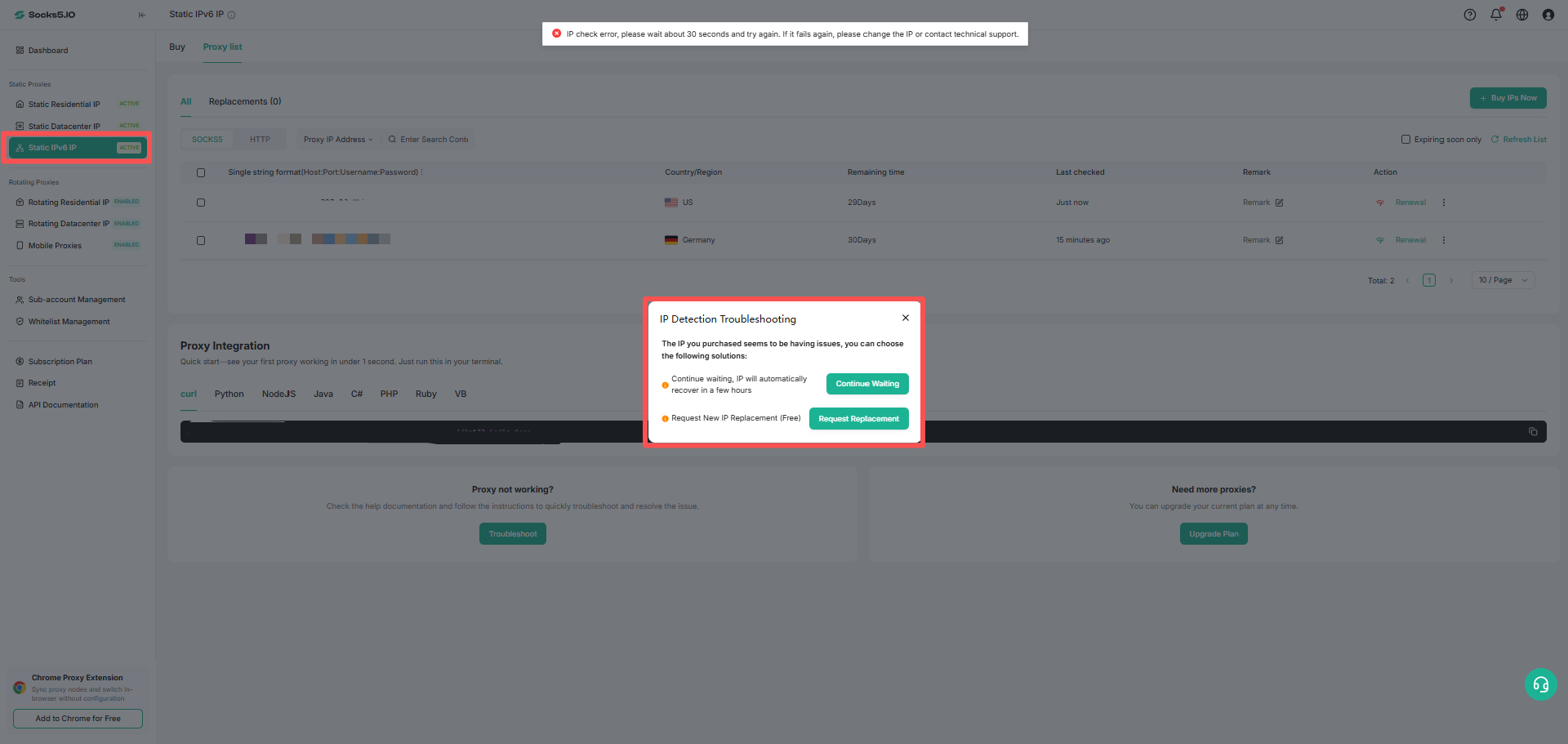Collapse the sidebar with the arrow icon
The image size is (1568, 744).
point(142,15)
